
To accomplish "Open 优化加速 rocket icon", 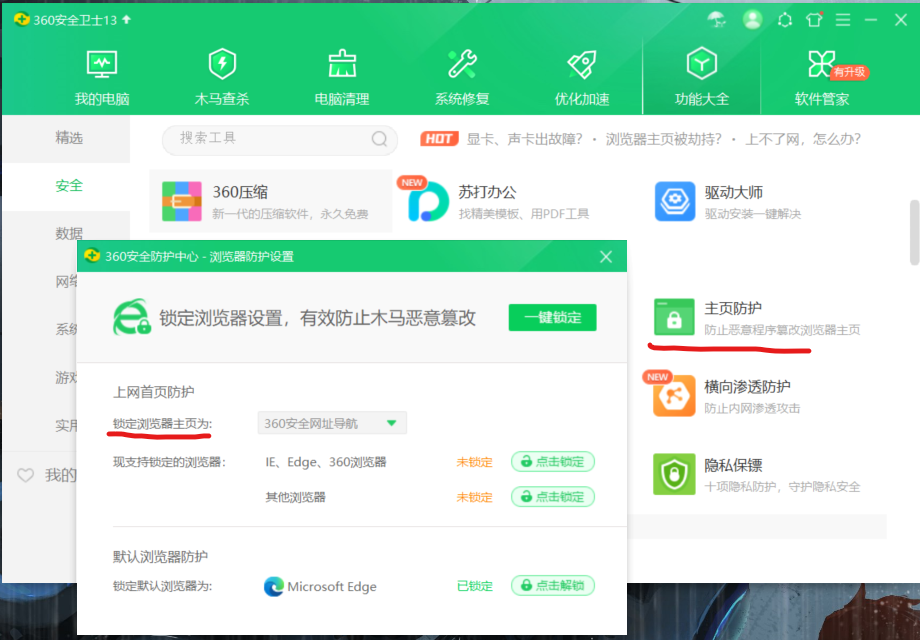I will [582, 64].
